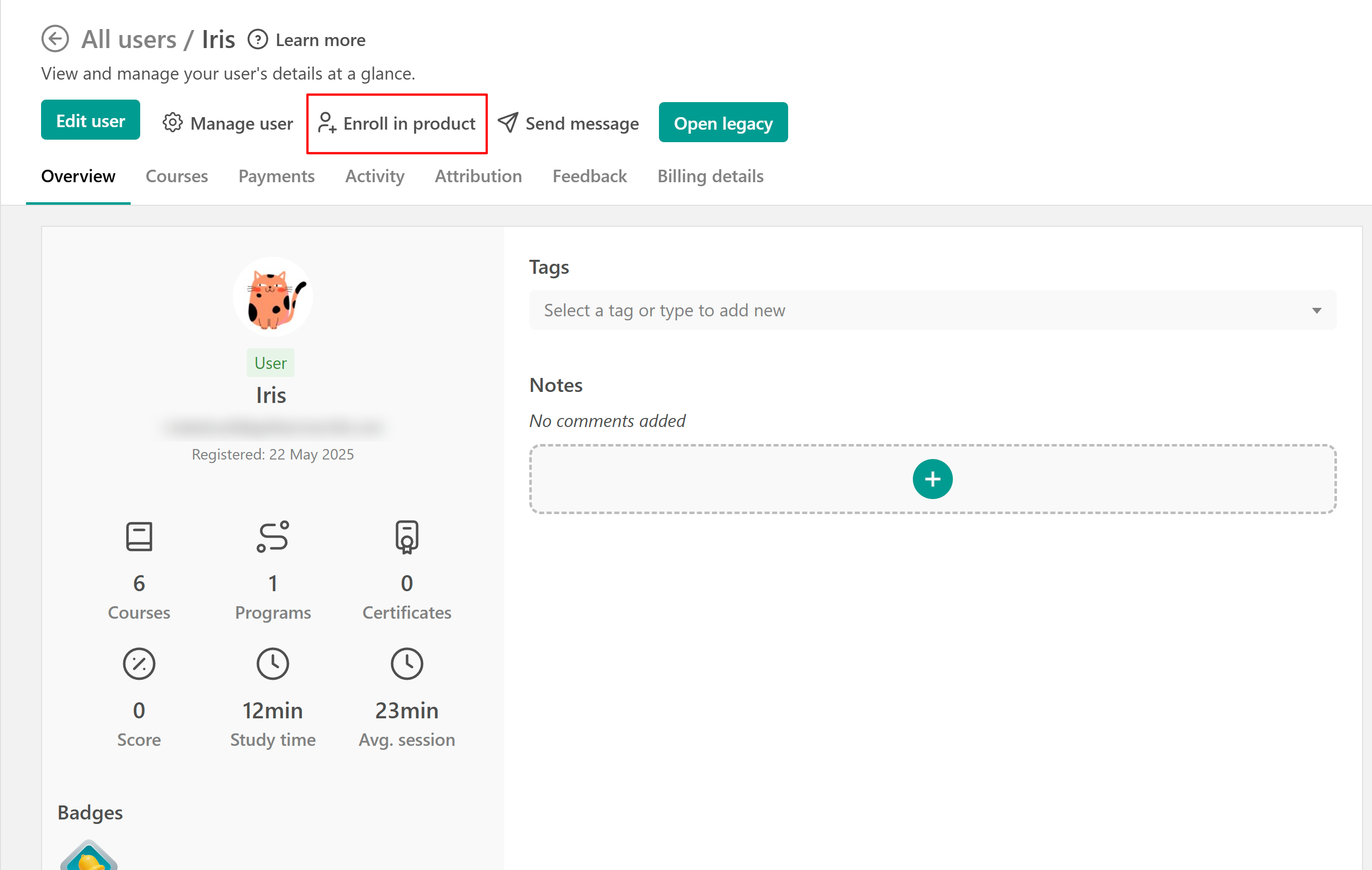Screen dimensions: 1372x870
Task: Click the Score percent icon
Action: click(x=139, y=664)
